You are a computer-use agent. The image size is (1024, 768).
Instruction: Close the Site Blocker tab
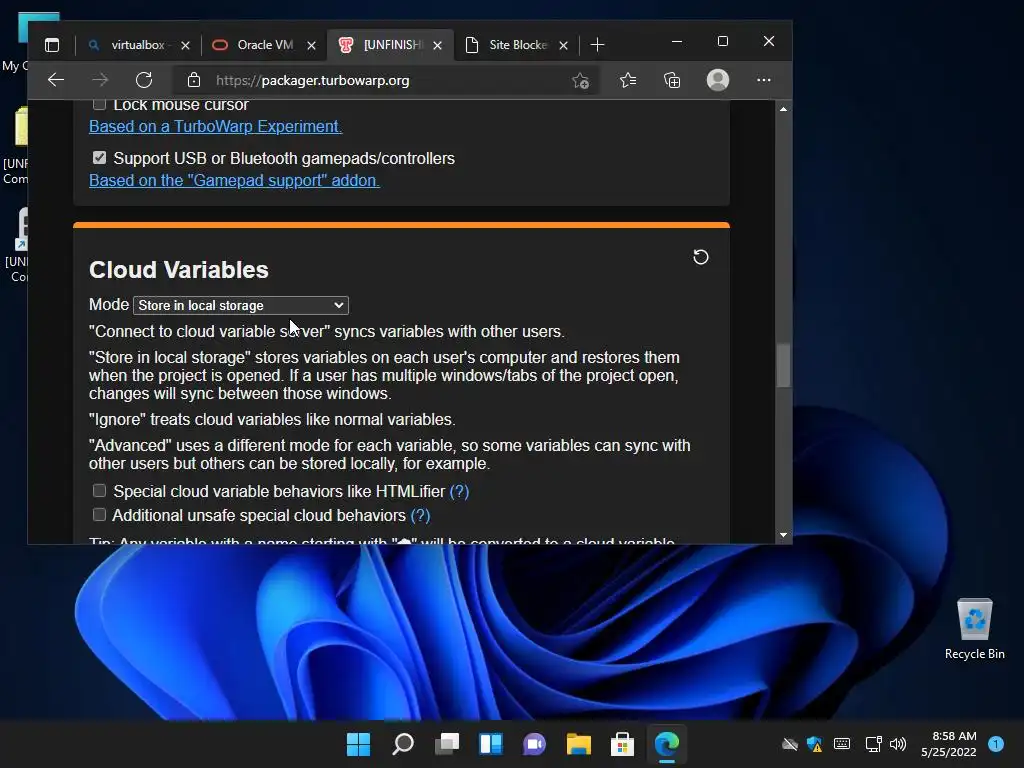tap(564, 45)
